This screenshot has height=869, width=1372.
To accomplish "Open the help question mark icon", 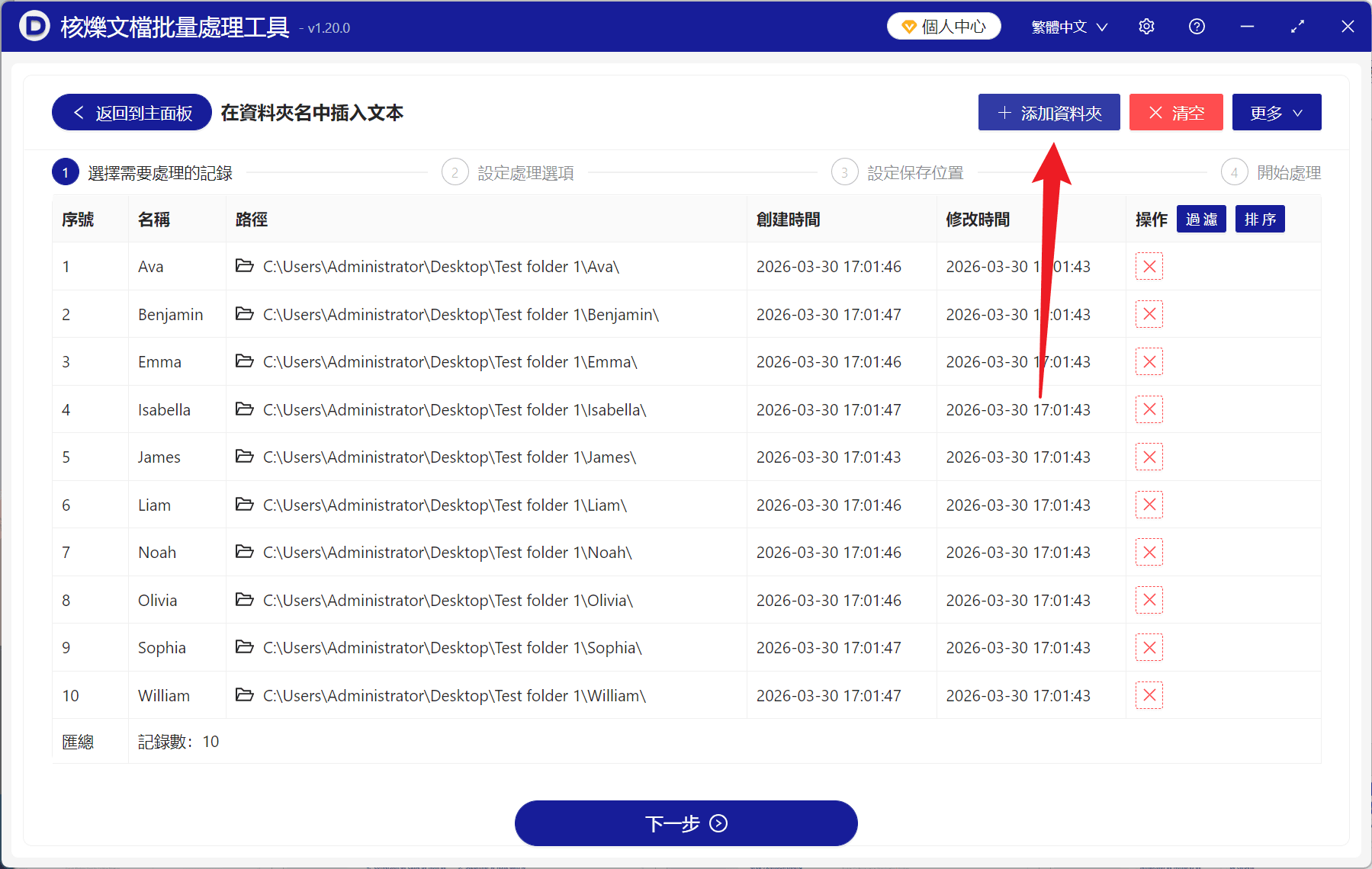I will (x=1196, y=26).
